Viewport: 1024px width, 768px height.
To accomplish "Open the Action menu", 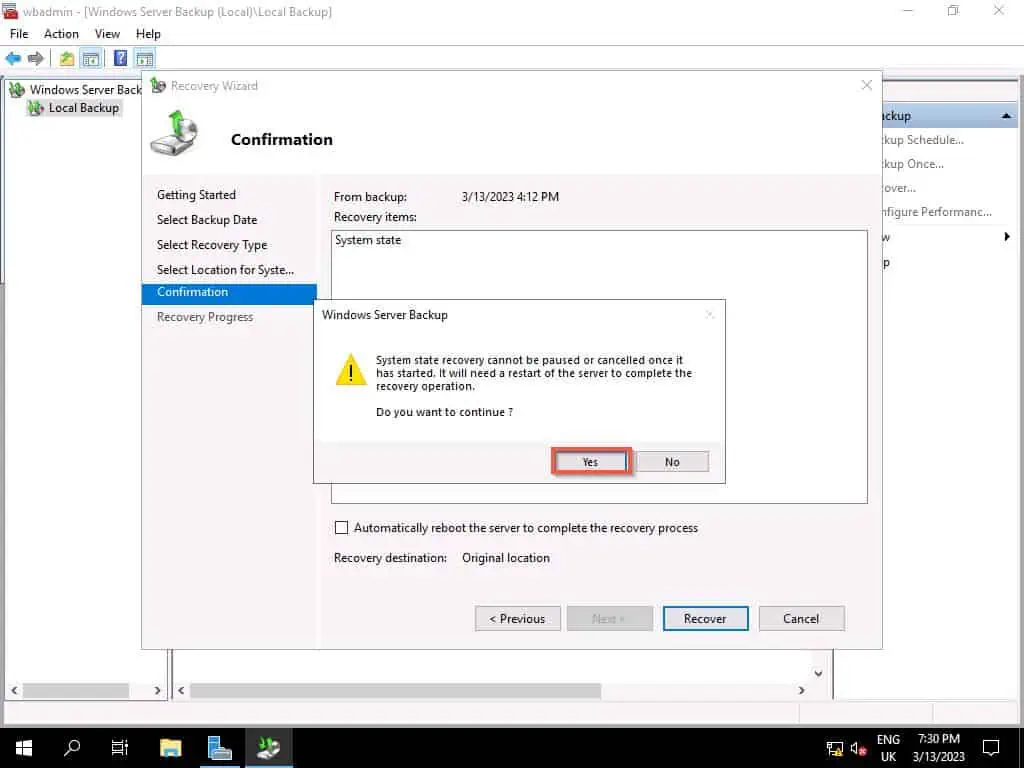I will click(61, 34).
